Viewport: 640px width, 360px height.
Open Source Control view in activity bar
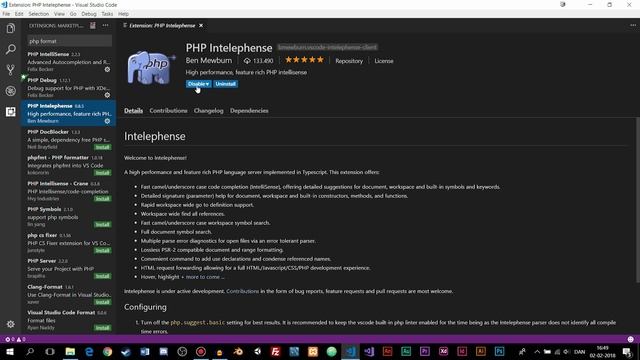(x=11, y=70)
